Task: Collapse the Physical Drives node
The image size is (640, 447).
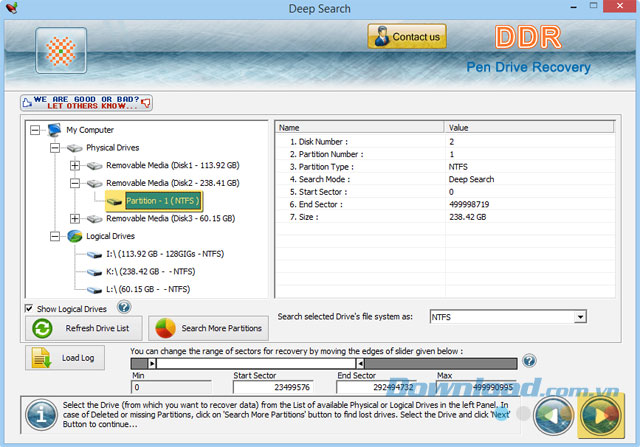Action: (x=55, y=148)
